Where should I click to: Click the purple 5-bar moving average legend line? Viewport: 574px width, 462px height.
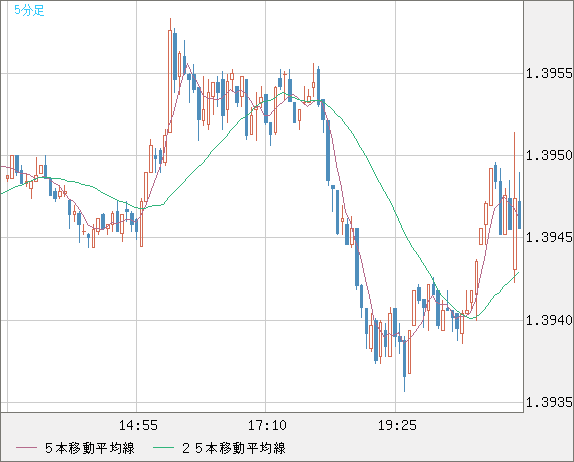[26, 448]
